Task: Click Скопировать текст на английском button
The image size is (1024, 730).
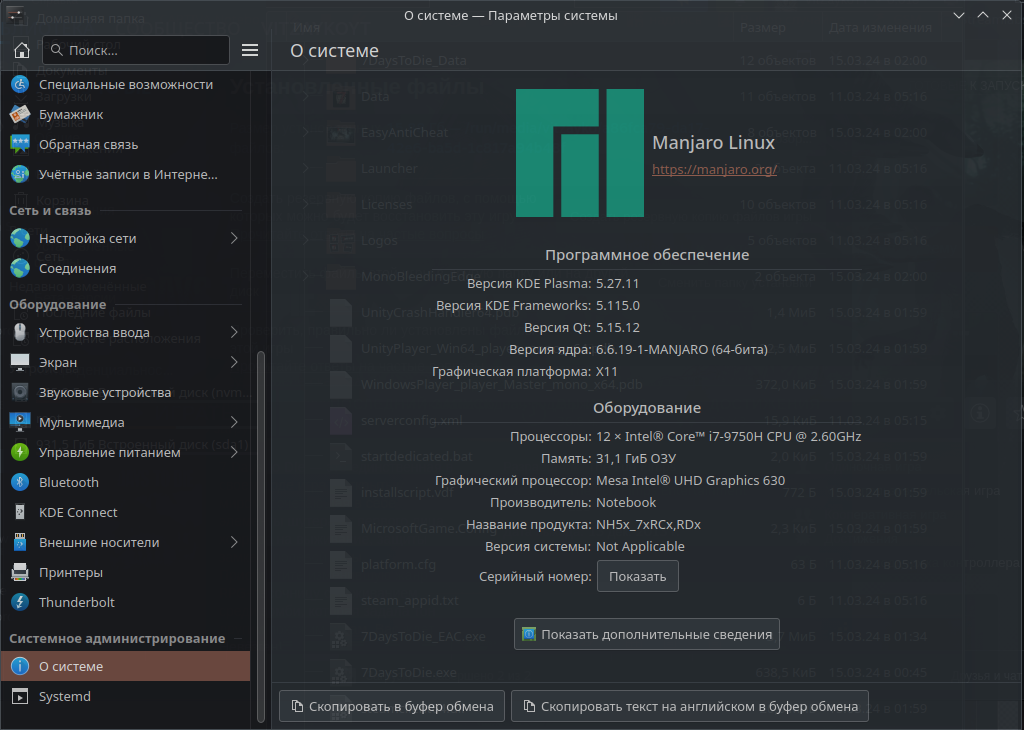Action: (x=690, y=706)
